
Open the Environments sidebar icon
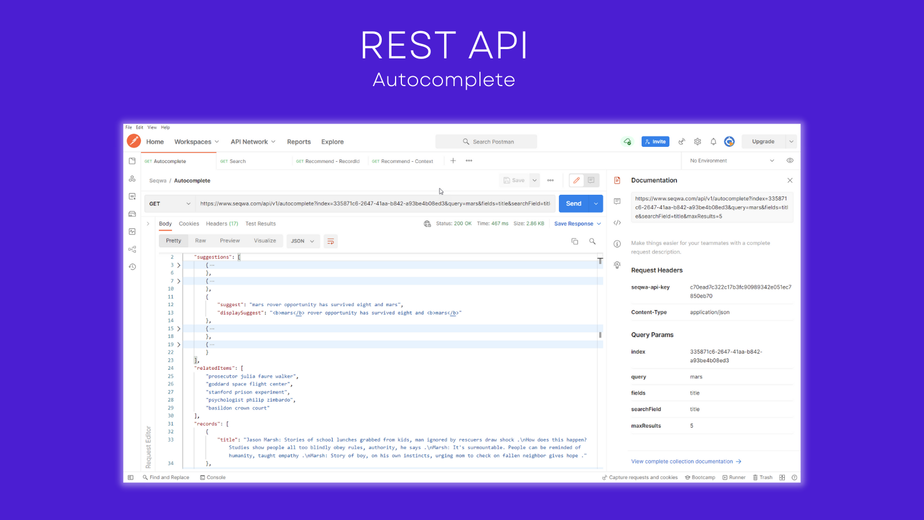[x=132, y=196]
